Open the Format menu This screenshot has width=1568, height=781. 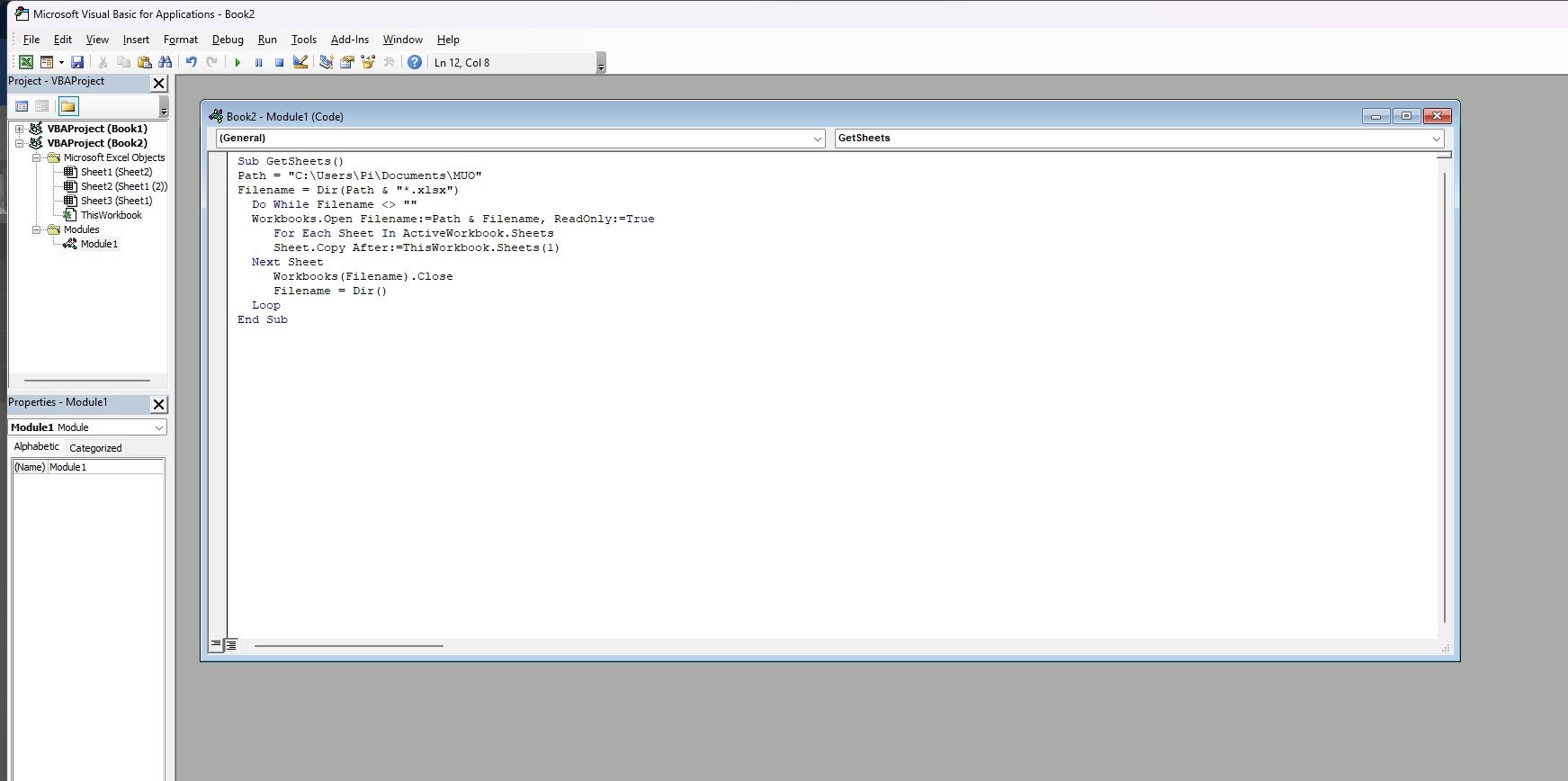[181, 40]
